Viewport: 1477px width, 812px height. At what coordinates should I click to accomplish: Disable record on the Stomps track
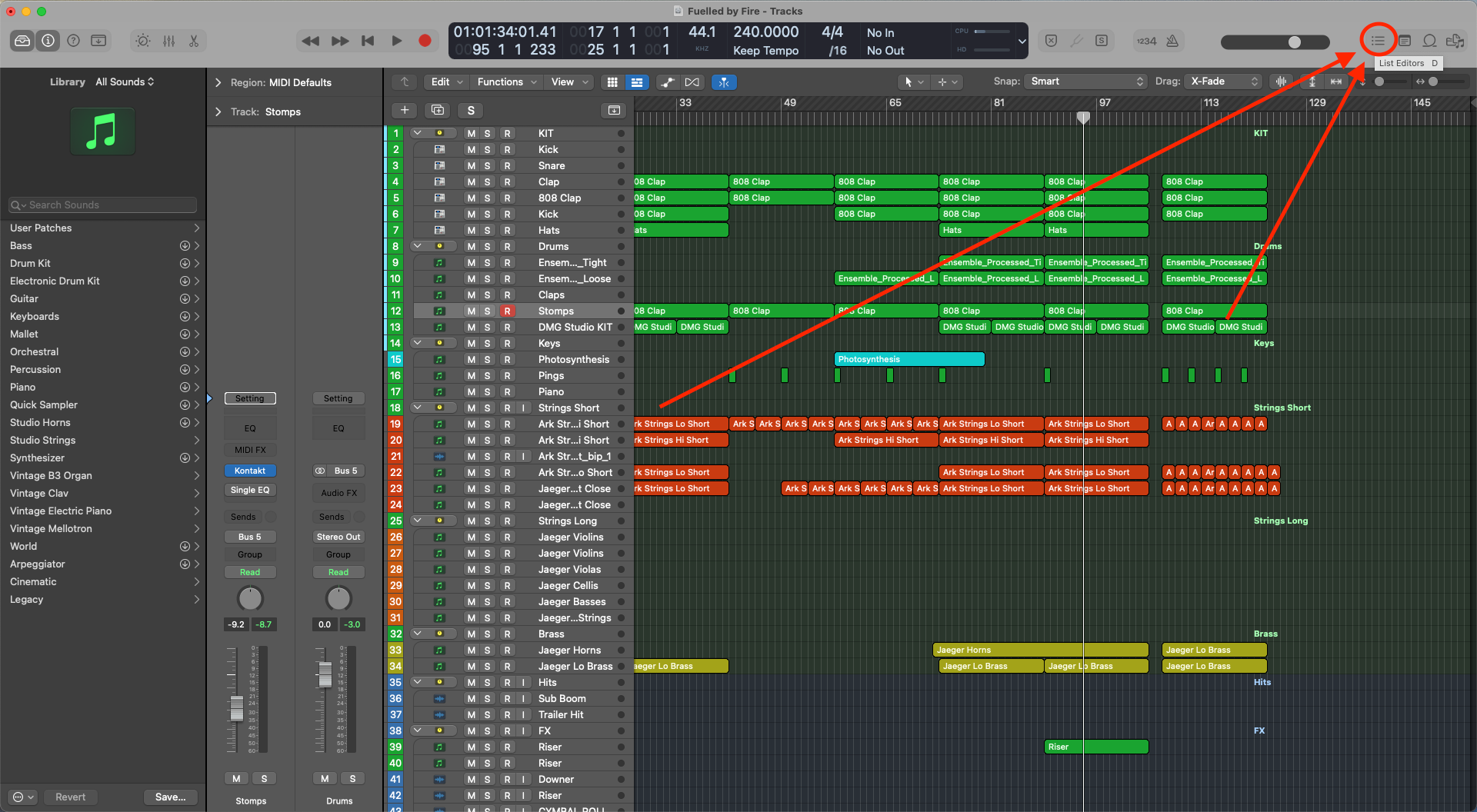(507, 311)
